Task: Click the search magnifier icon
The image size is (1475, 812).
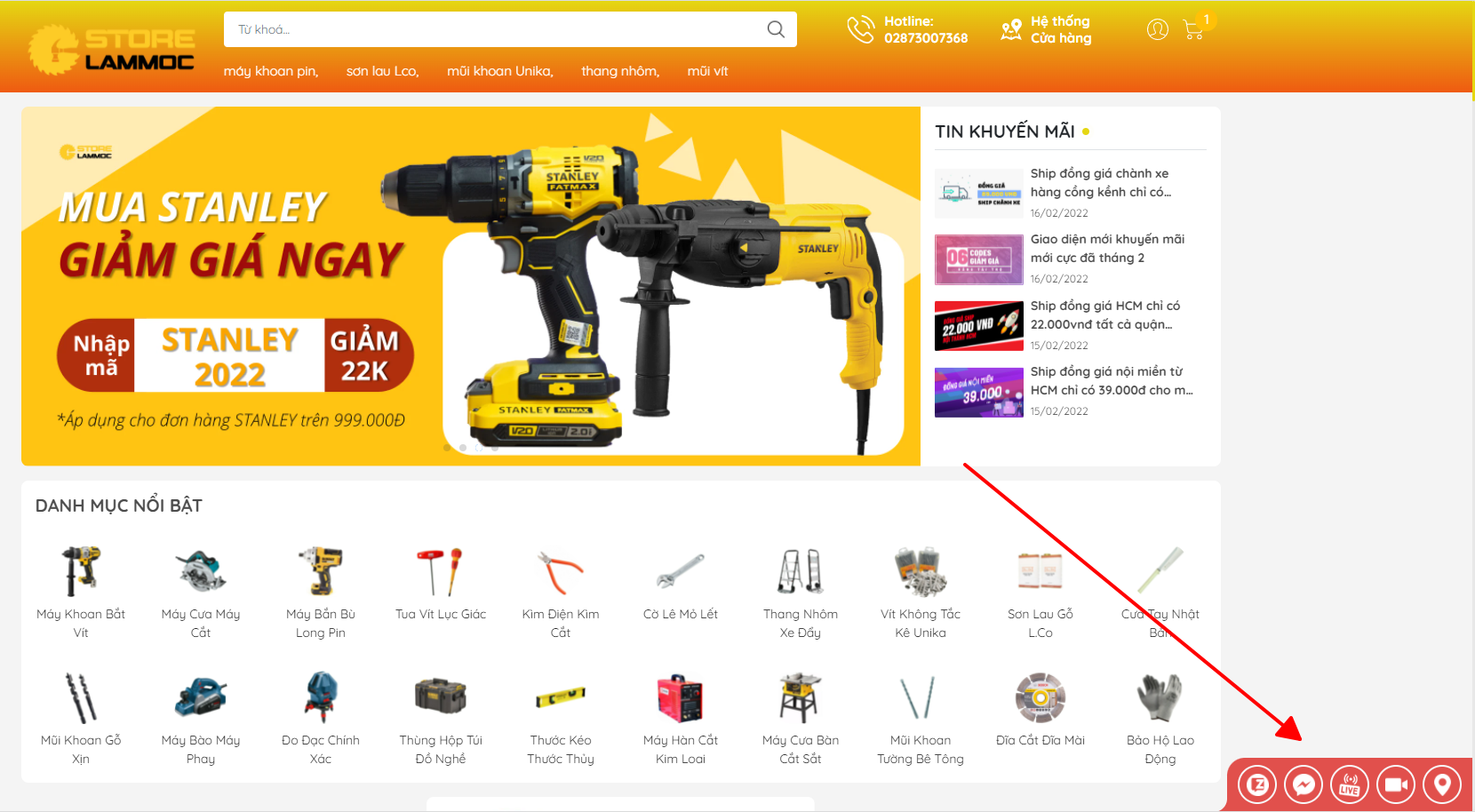Action: tap(776, 29)
